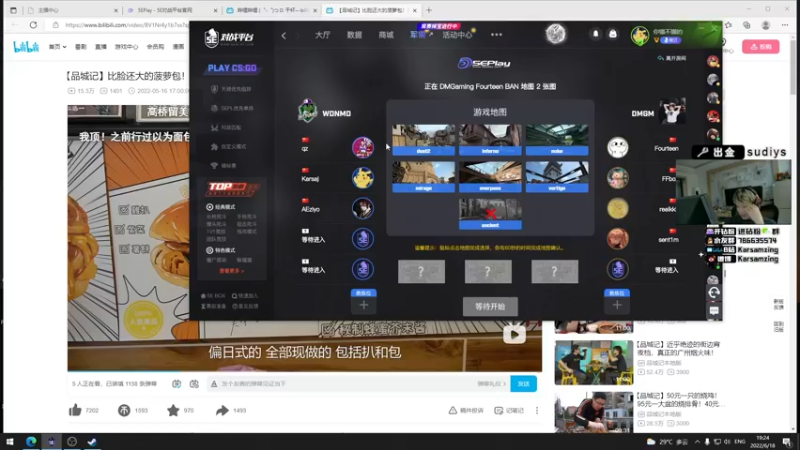Open the Windows Start menu
800x450 pixels.
[10, 442]
